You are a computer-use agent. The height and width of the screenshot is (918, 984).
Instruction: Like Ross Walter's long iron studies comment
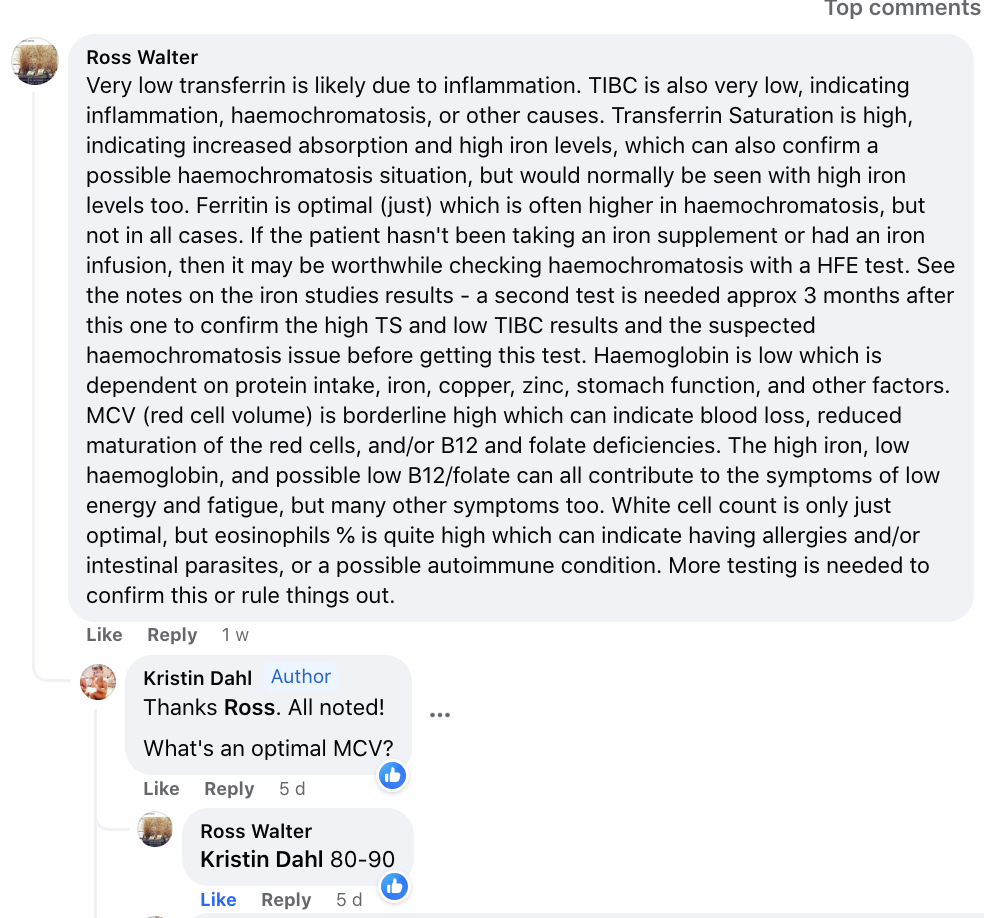[x=104, y=635]
